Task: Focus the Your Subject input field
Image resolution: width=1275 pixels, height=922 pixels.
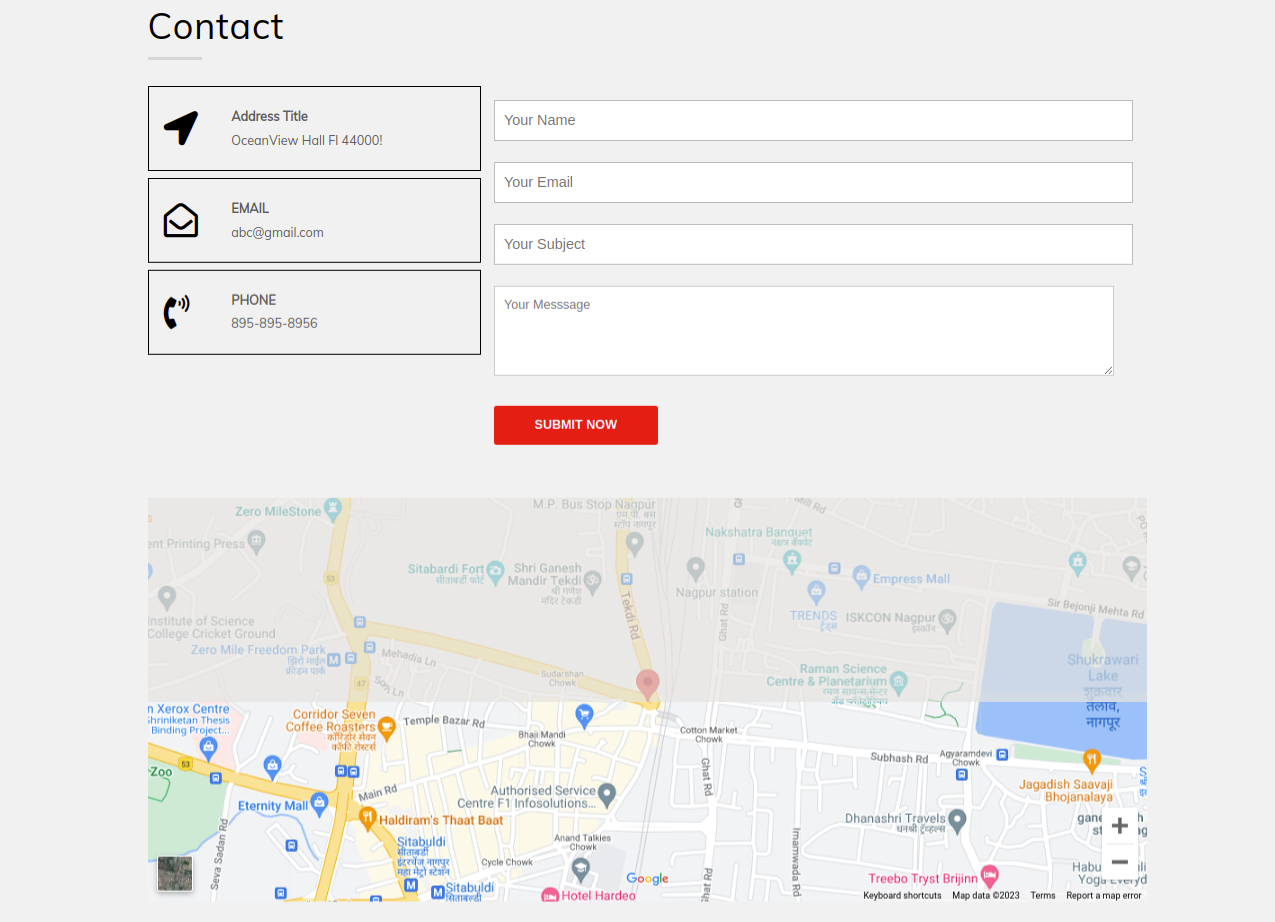Action: pos(813,244)
